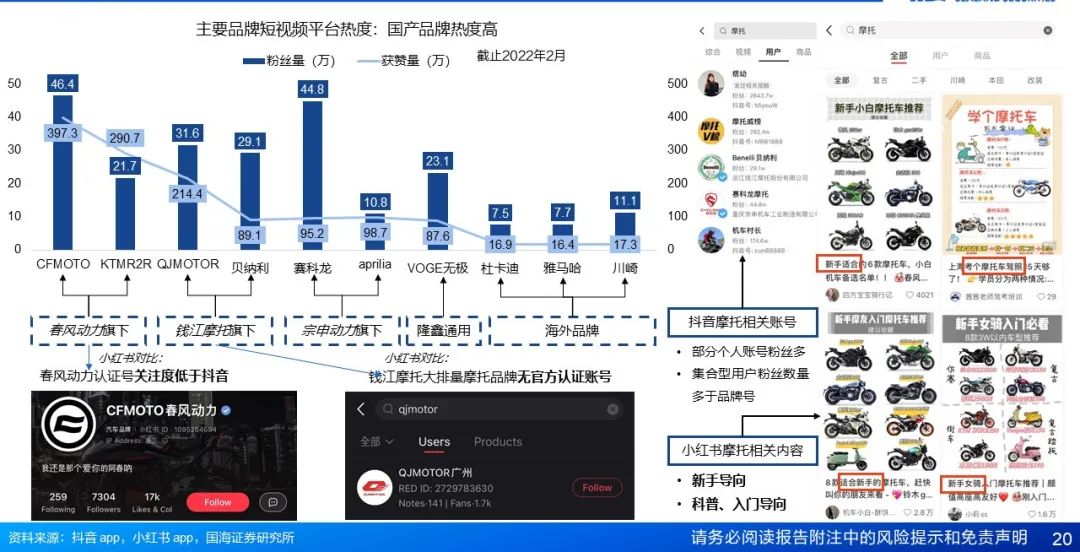Viewport: 1080px width, 552px height.
Task: Click the verified badge on Benelli 贝纳利 avatar
Action: 721,177
